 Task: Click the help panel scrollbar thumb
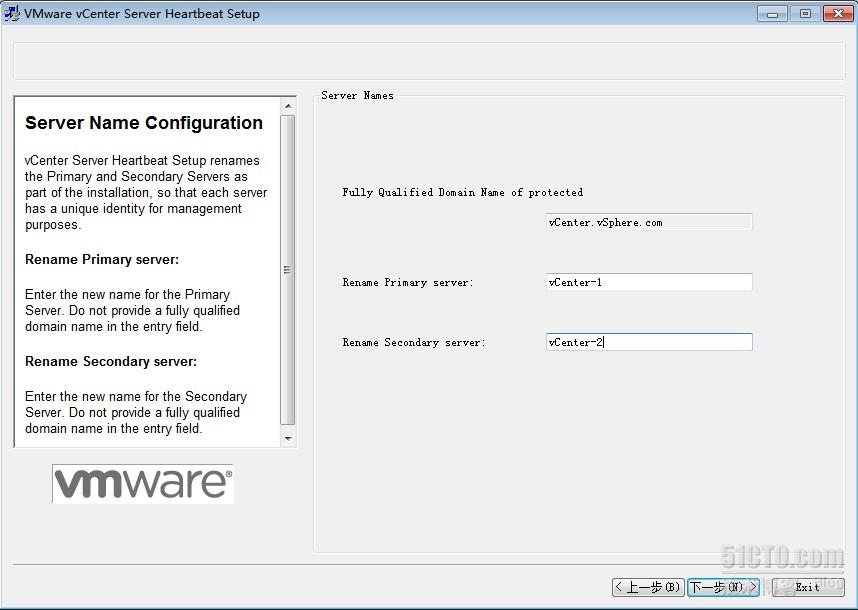pyautogui.click(x=288, y=269)
